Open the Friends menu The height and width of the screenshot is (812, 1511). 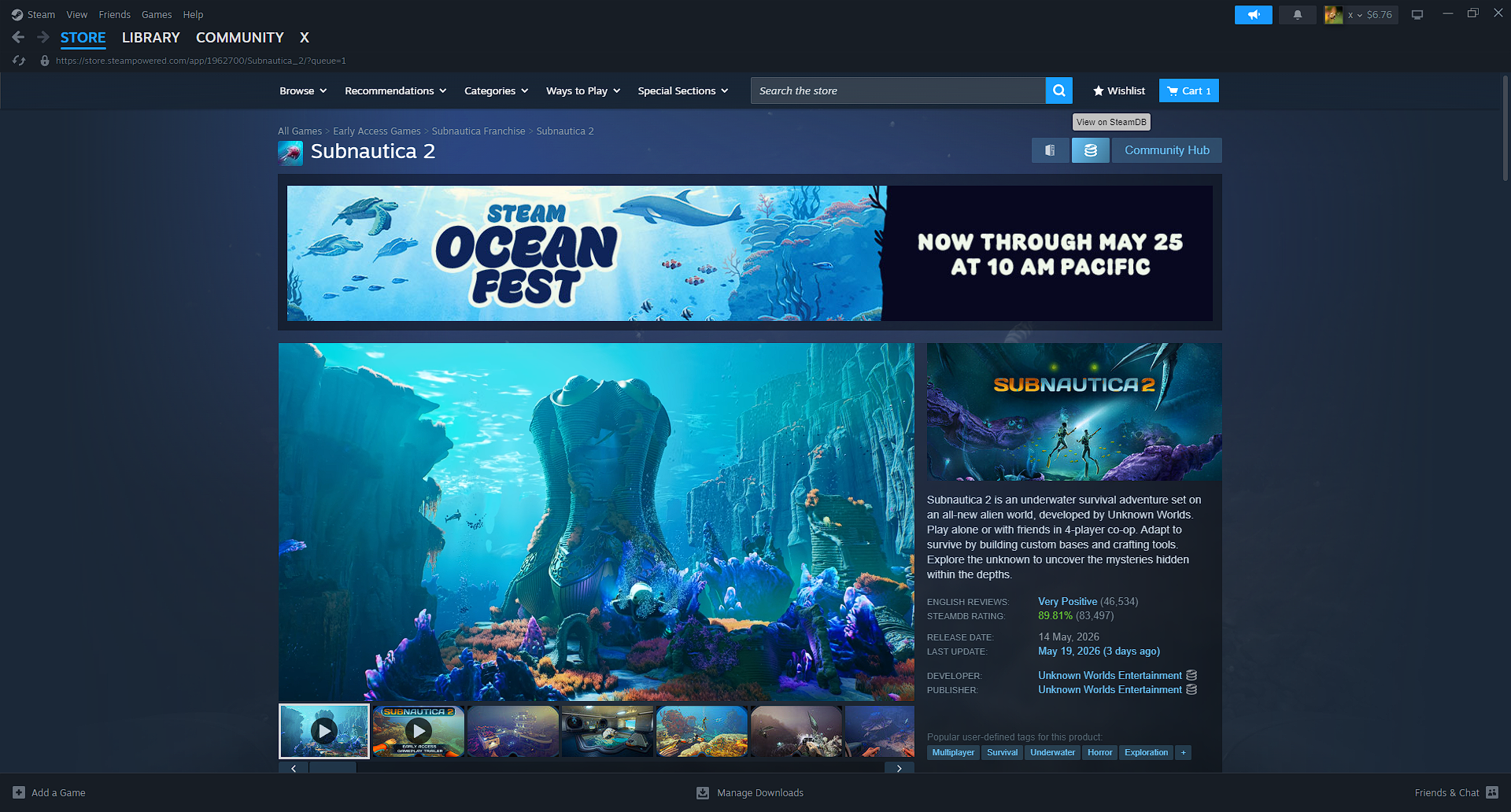[115, 15]
